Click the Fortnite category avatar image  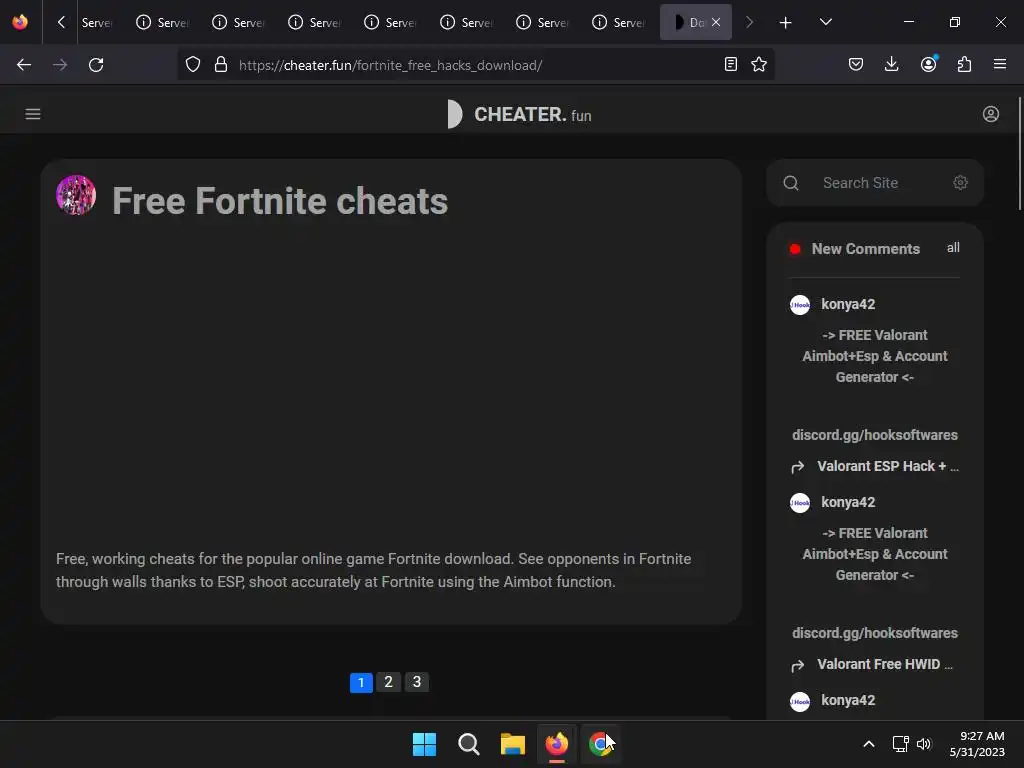point(76,195)
